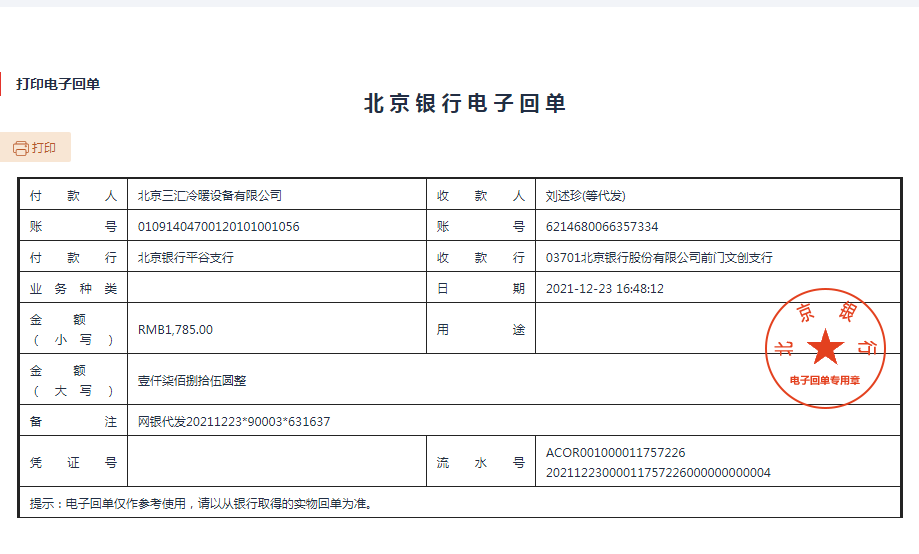Select the 打印电子回单 section heading
This screenshot has width=919, height=554.
58,84
